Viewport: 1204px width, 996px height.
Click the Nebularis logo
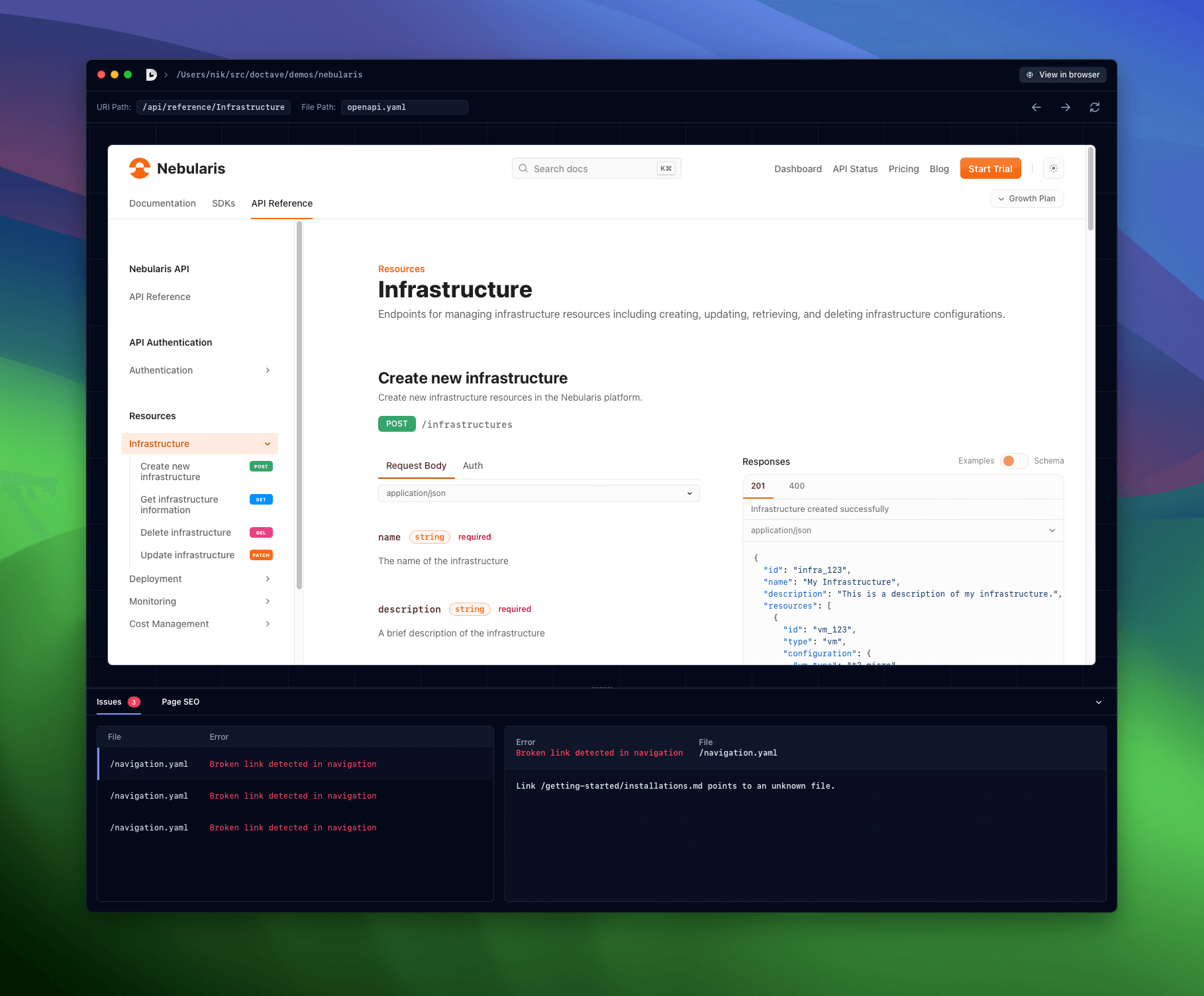[140, 168]
